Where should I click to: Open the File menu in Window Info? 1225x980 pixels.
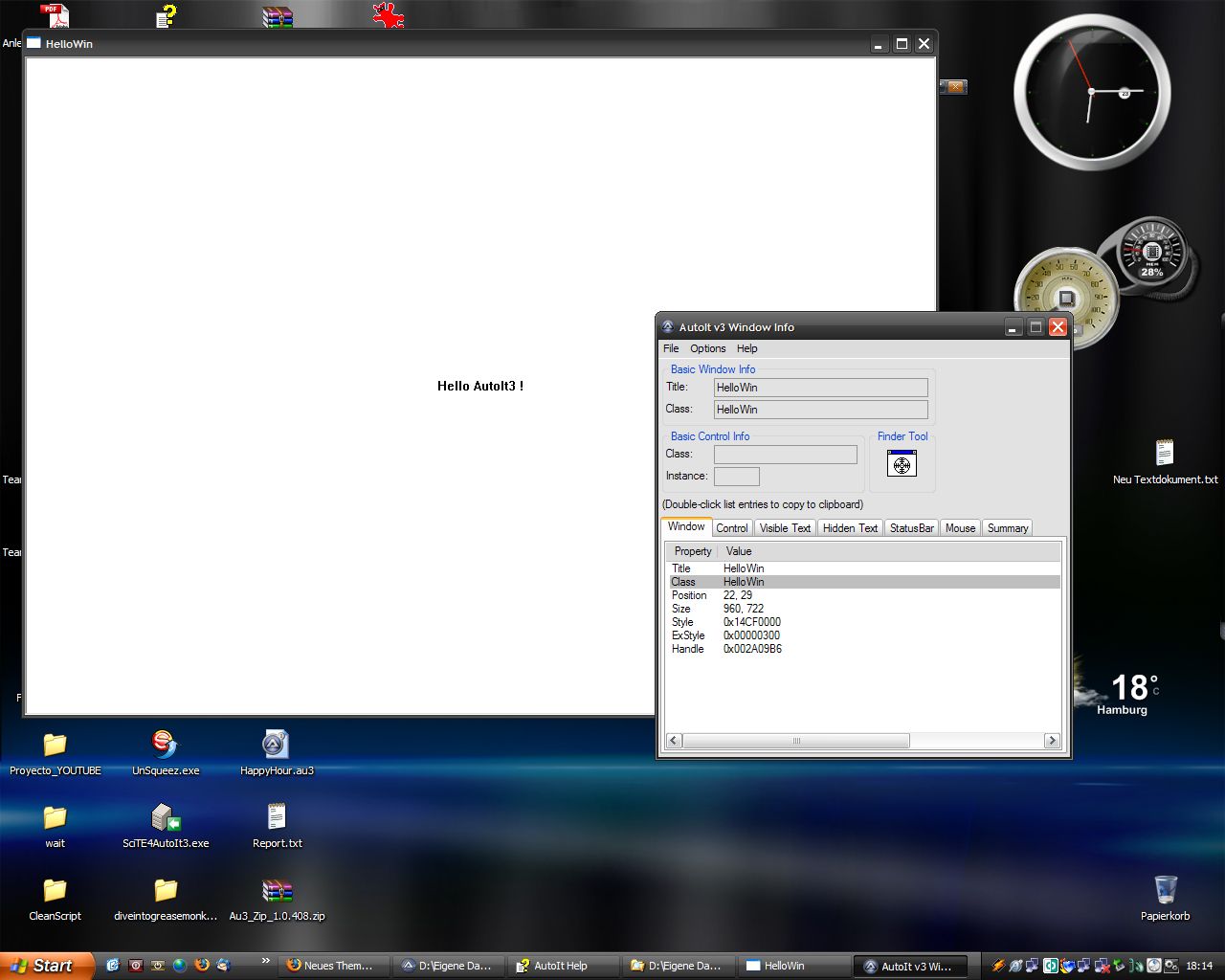(x=671, y=348)
